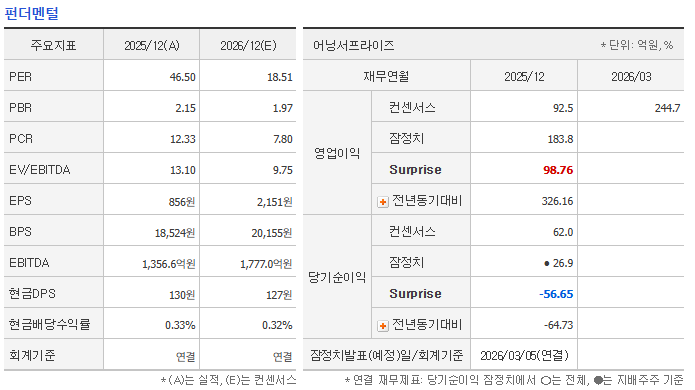
Task: Select announcement date 2026/03/05(연결)
Action: coord(524,355)
